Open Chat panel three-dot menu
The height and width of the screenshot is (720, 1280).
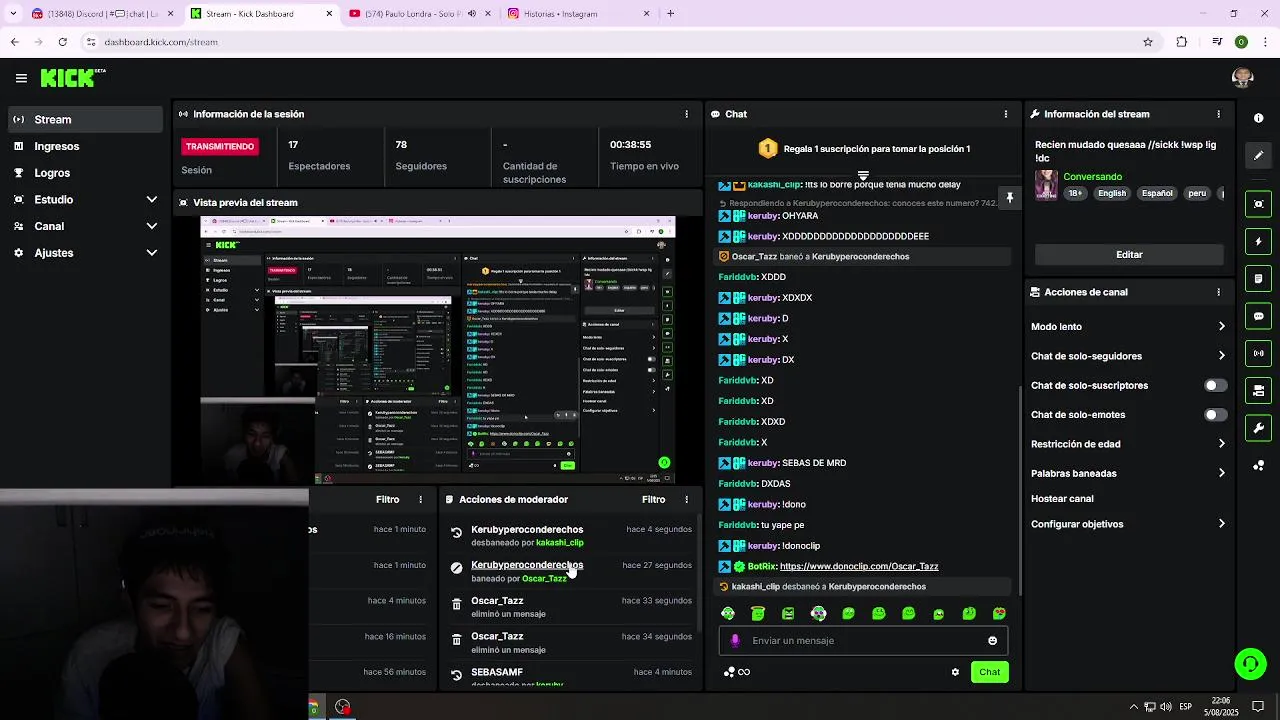1005,114
